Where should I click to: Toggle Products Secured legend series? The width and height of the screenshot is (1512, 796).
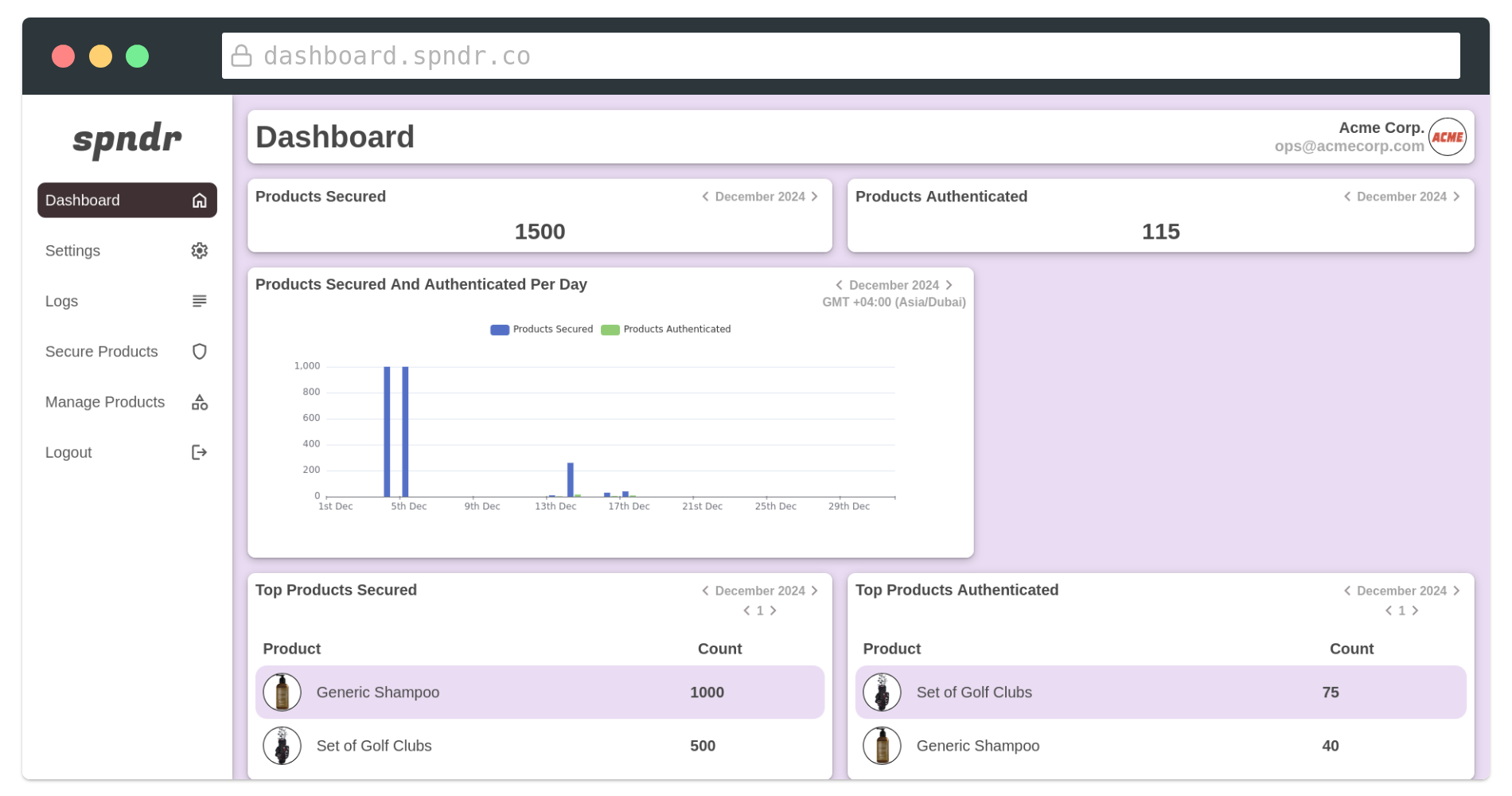pos(542,330)
